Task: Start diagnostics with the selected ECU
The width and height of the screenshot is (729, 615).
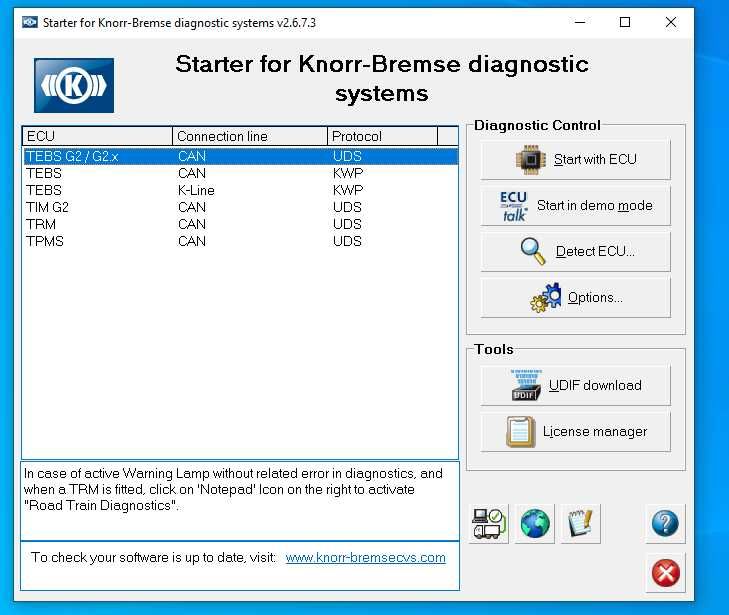Action: (575, 159)
